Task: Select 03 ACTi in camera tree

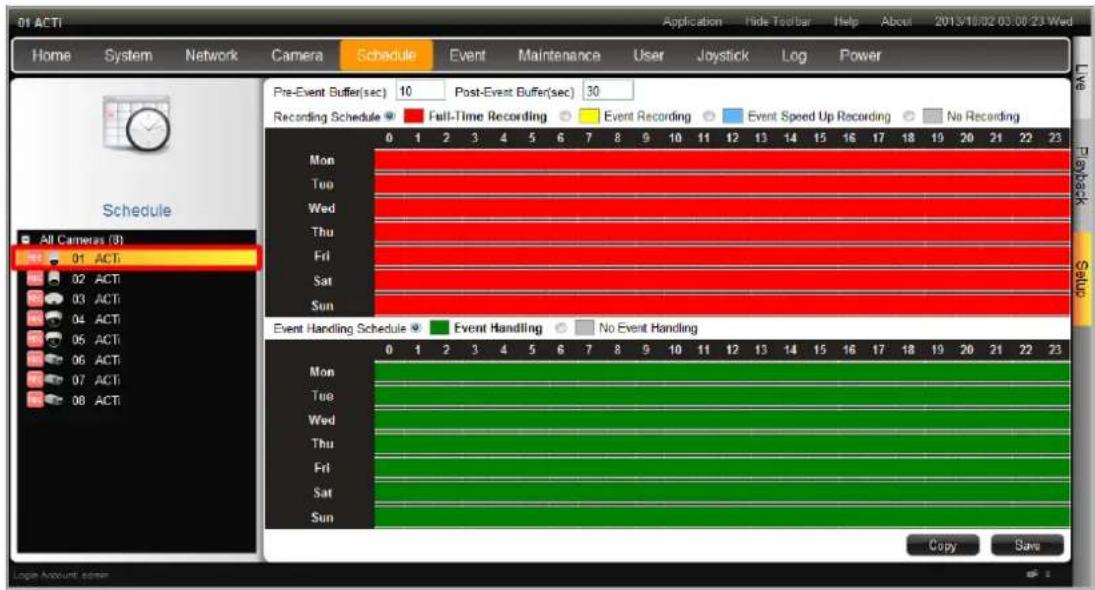Action: pyautogui.click(x=136, y=299)
